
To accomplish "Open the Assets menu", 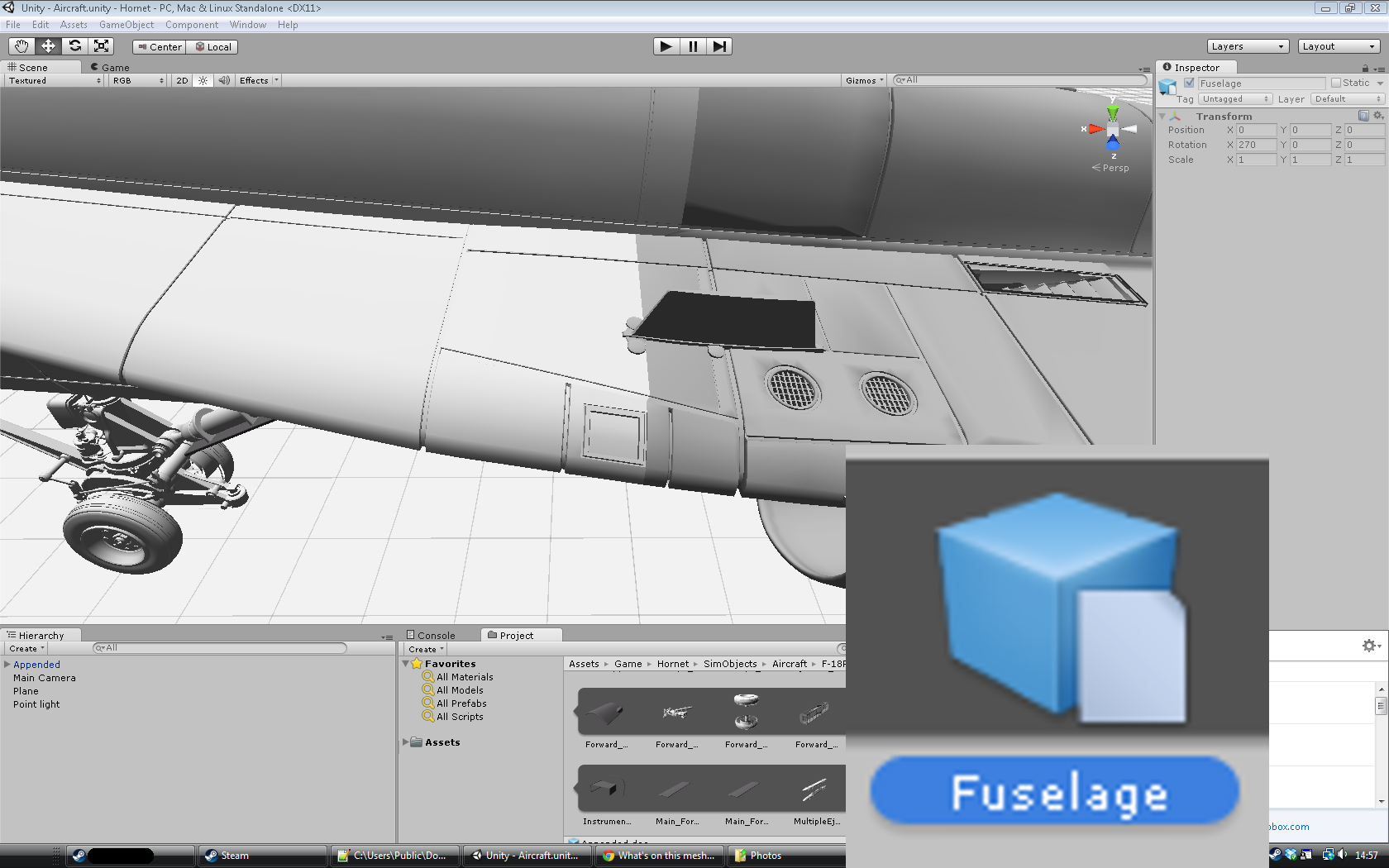I will (74, 25).
